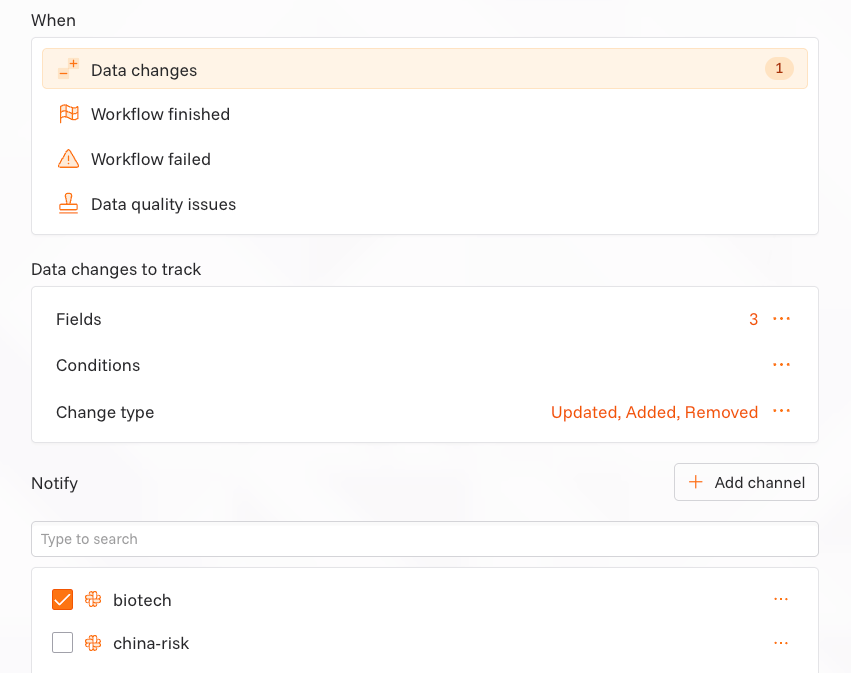The width and height of the screenshot is (851, 673).
Task: Click the Workflow finished flag icon
Action: pyautogui.click(x=68, y=114)
